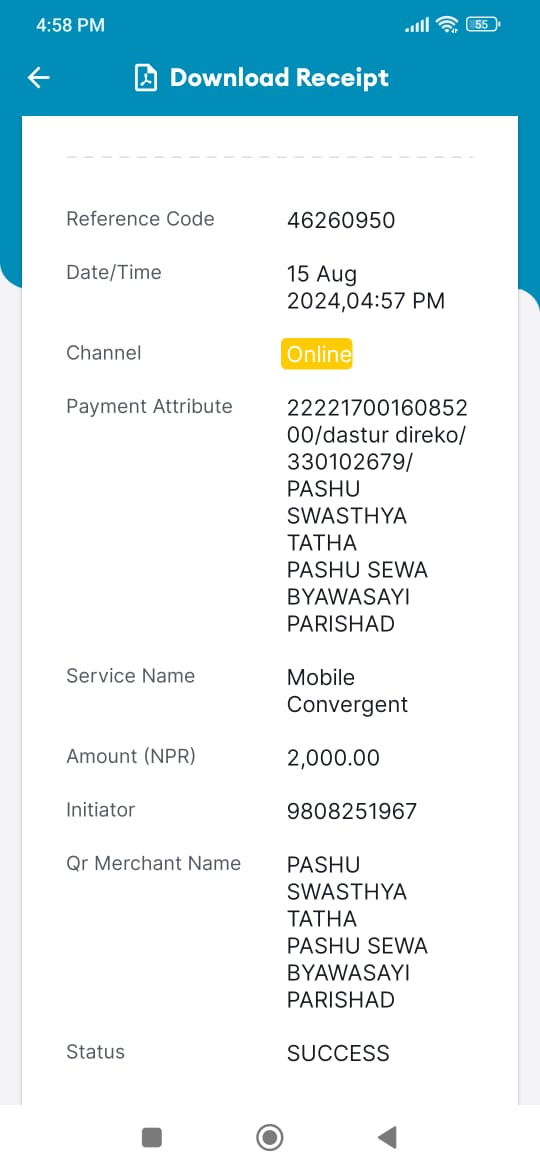Tap the Reference Code label
This screenshot has width=540, height=1170.
140,219
